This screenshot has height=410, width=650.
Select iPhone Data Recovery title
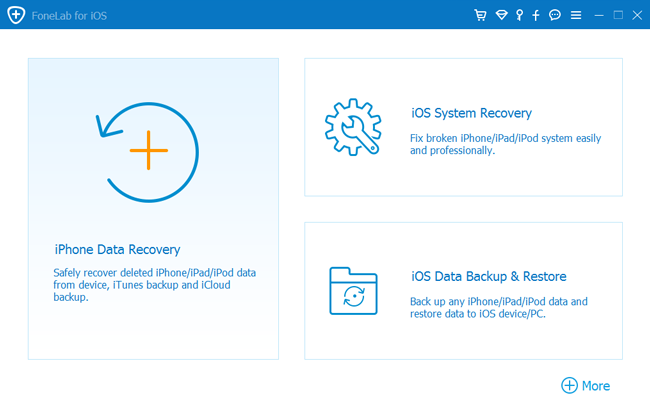(117, 250)
